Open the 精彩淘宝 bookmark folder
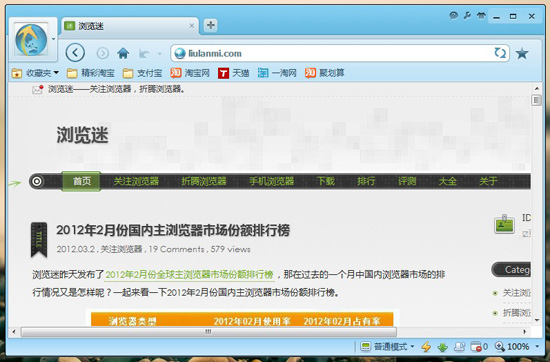Image resolution: width=550 pixels, height=362 pixels. click(x=91, y=73)
